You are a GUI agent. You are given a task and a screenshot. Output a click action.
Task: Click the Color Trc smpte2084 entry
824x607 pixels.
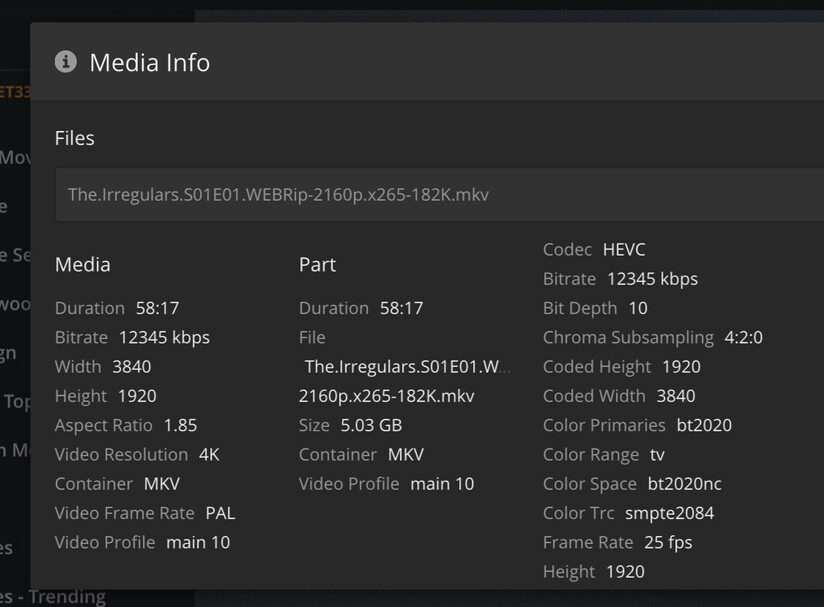[x=628, y=513]
